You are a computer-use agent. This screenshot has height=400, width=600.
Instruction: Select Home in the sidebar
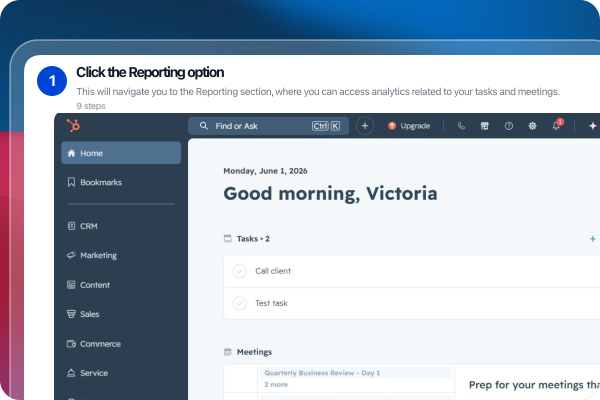click(121, 153)
